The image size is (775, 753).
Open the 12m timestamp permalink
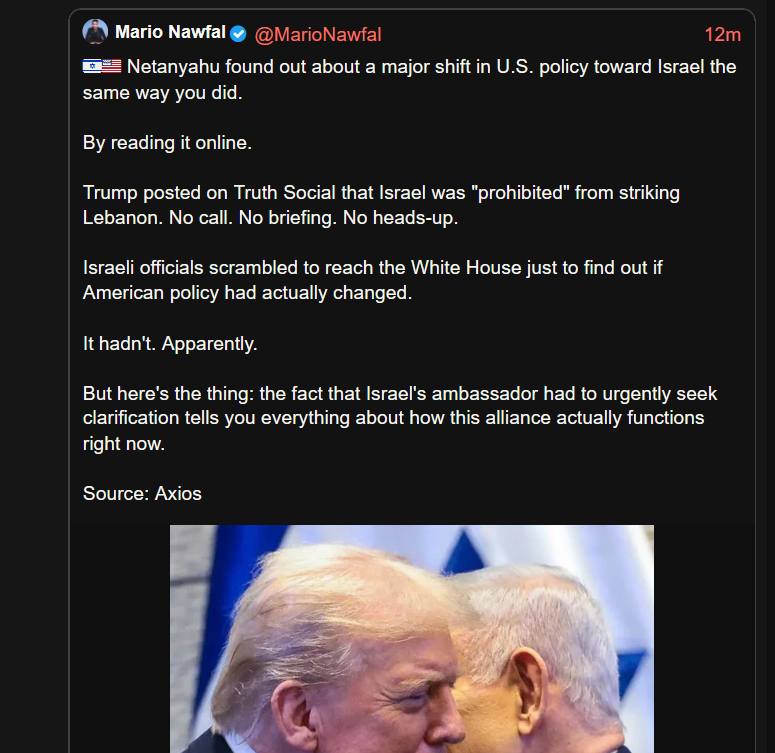point(723,35)
